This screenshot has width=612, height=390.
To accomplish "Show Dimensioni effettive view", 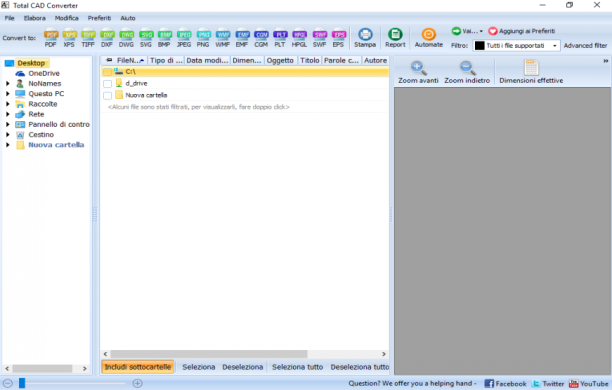I will (x=531, y=72).
